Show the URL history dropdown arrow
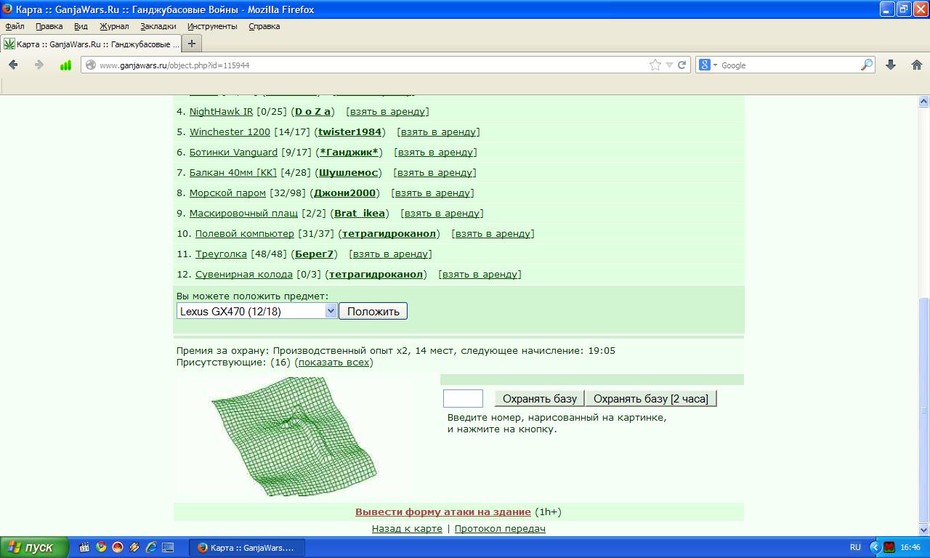Viewport: 930px width, 558px height. (x=669, y=65)
